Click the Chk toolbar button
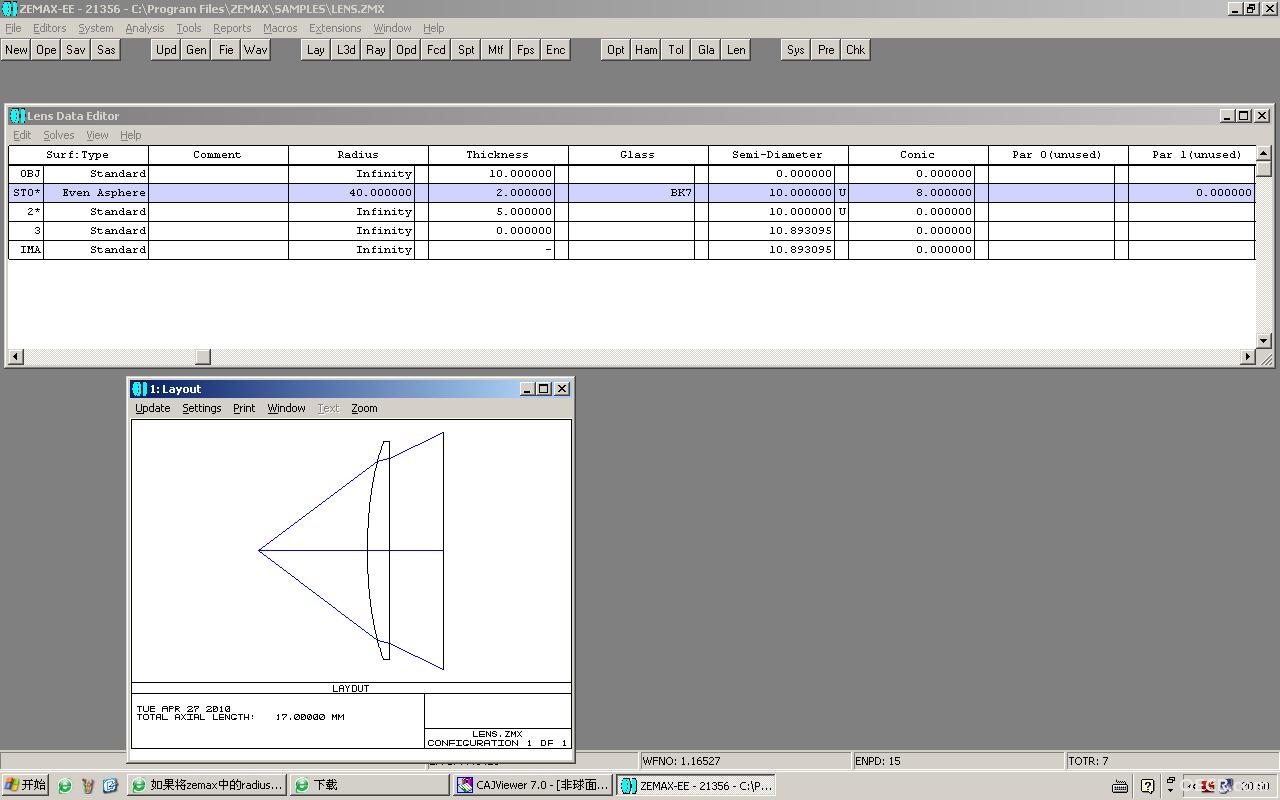This screenshot has height=800, width=1280. 856,50
